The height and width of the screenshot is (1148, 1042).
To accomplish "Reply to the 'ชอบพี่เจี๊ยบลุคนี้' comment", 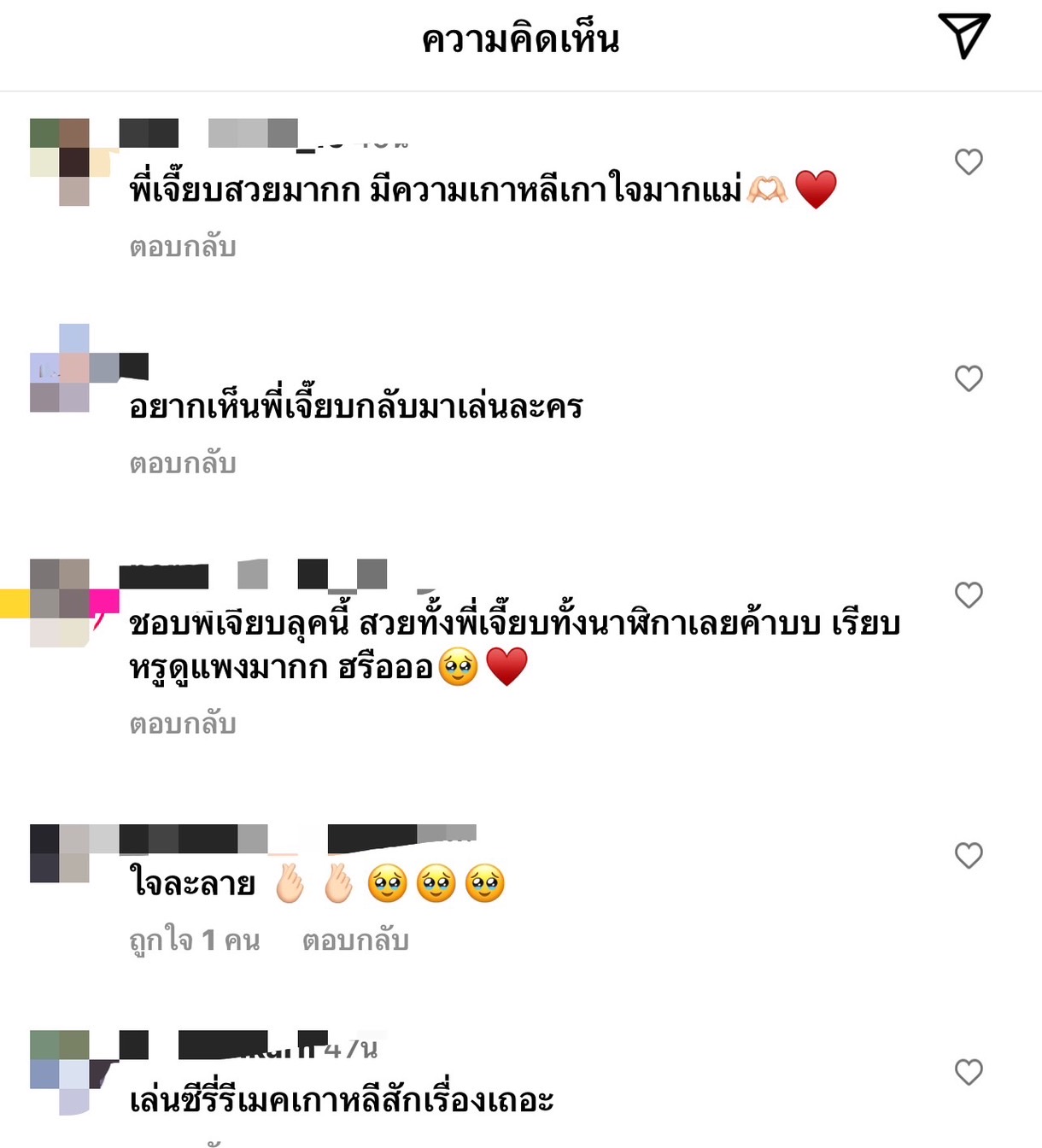I will (x=183, y=724).
